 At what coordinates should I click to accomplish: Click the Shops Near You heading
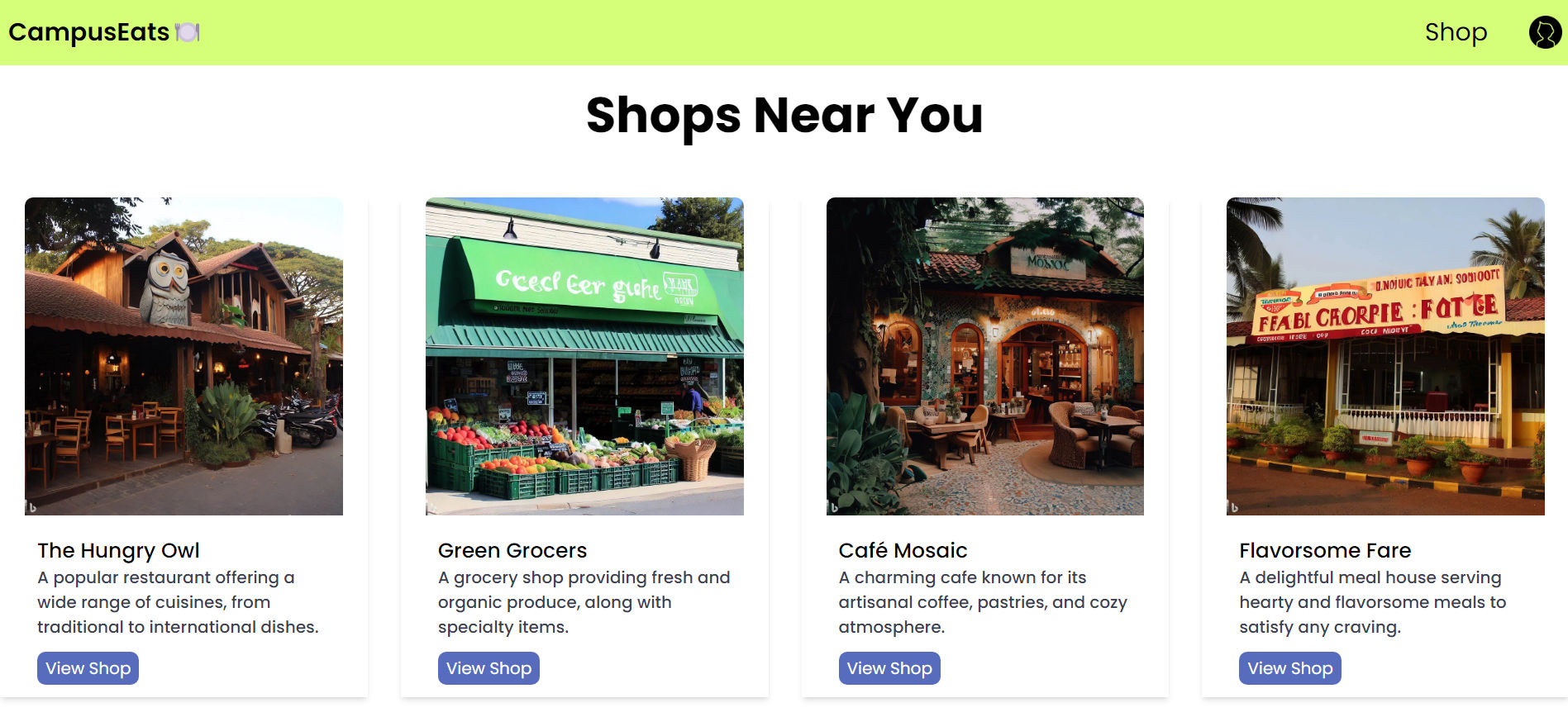(x=784, y=115)
